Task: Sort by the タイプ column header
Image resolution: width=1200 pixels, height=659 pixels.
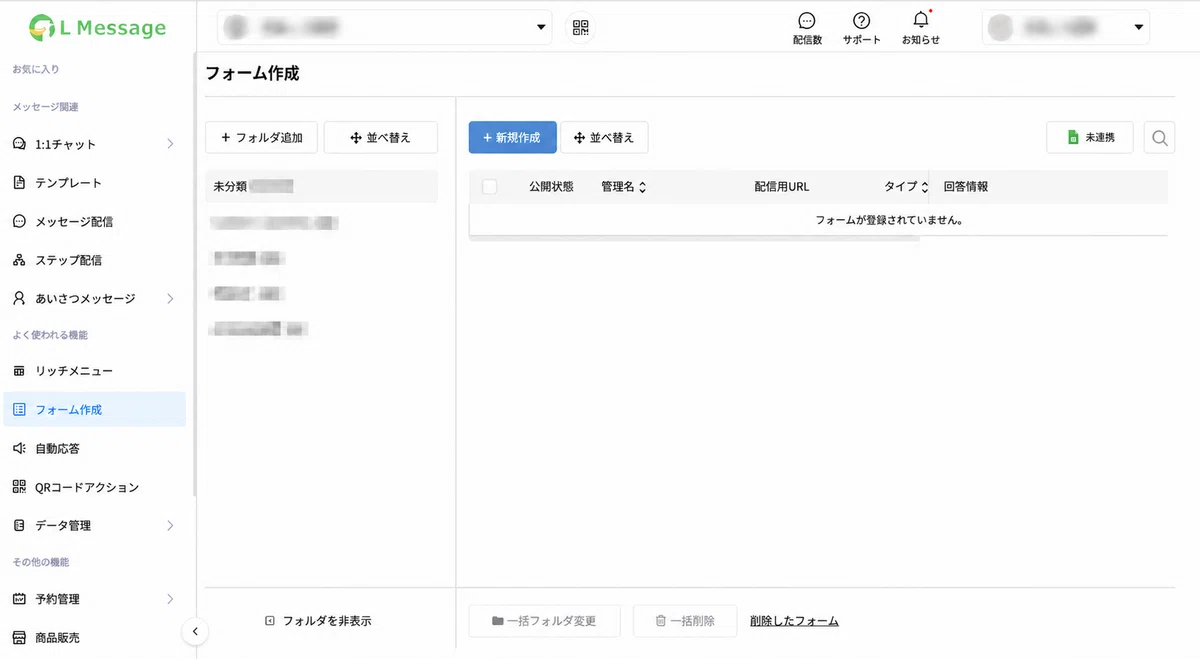Action: click(906, 187)
